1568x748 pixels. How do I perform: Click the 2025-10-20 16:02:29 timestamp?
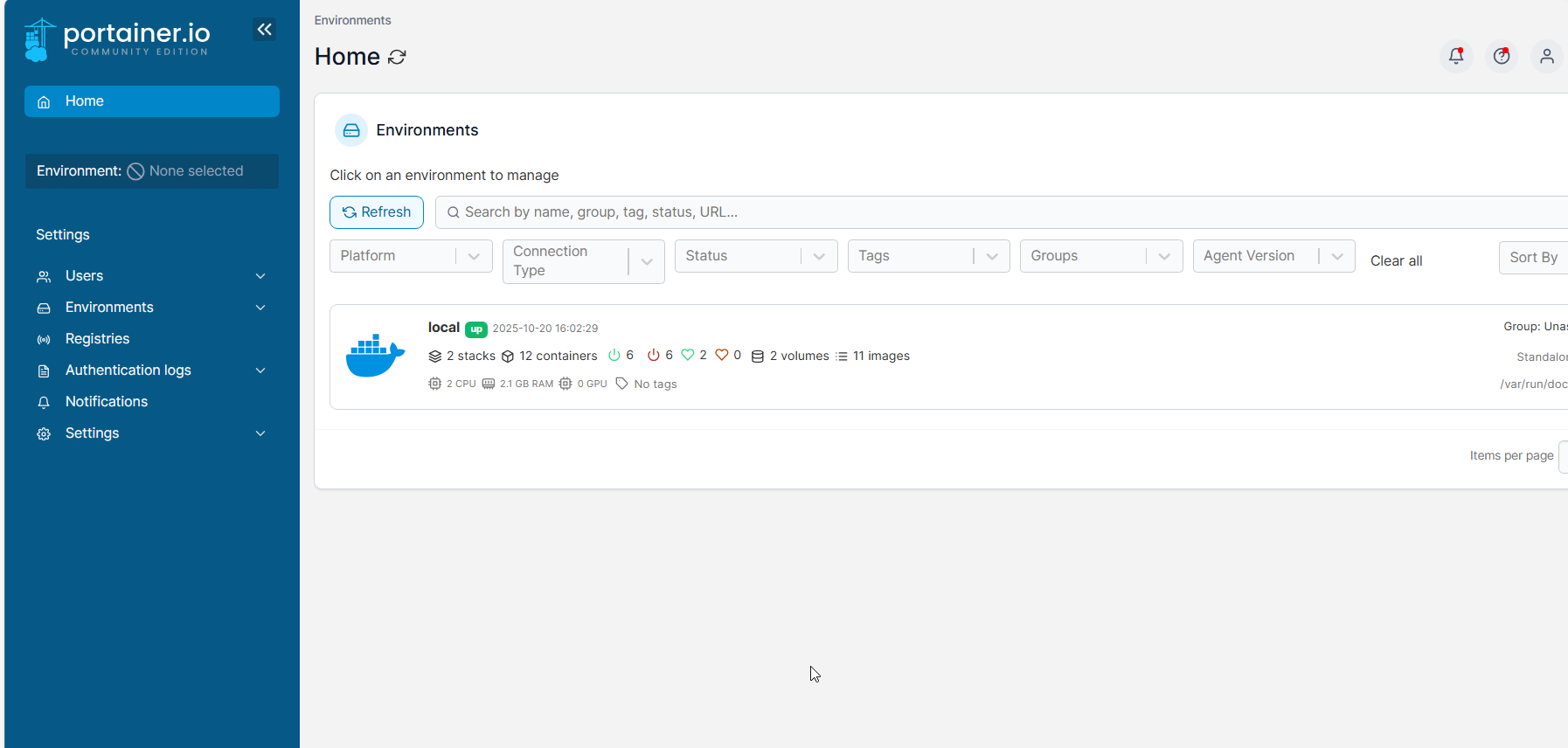click(545, 329)
